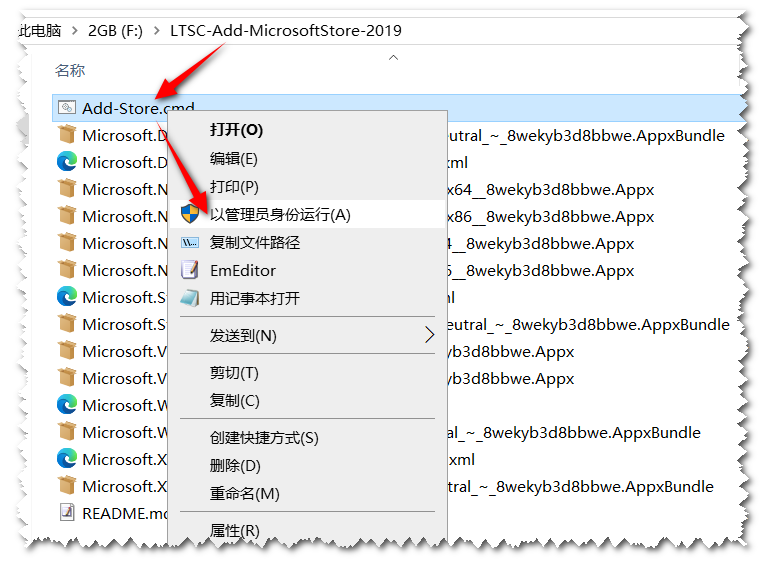Navigate to 此电脑 in the address bar

[40, 30]
